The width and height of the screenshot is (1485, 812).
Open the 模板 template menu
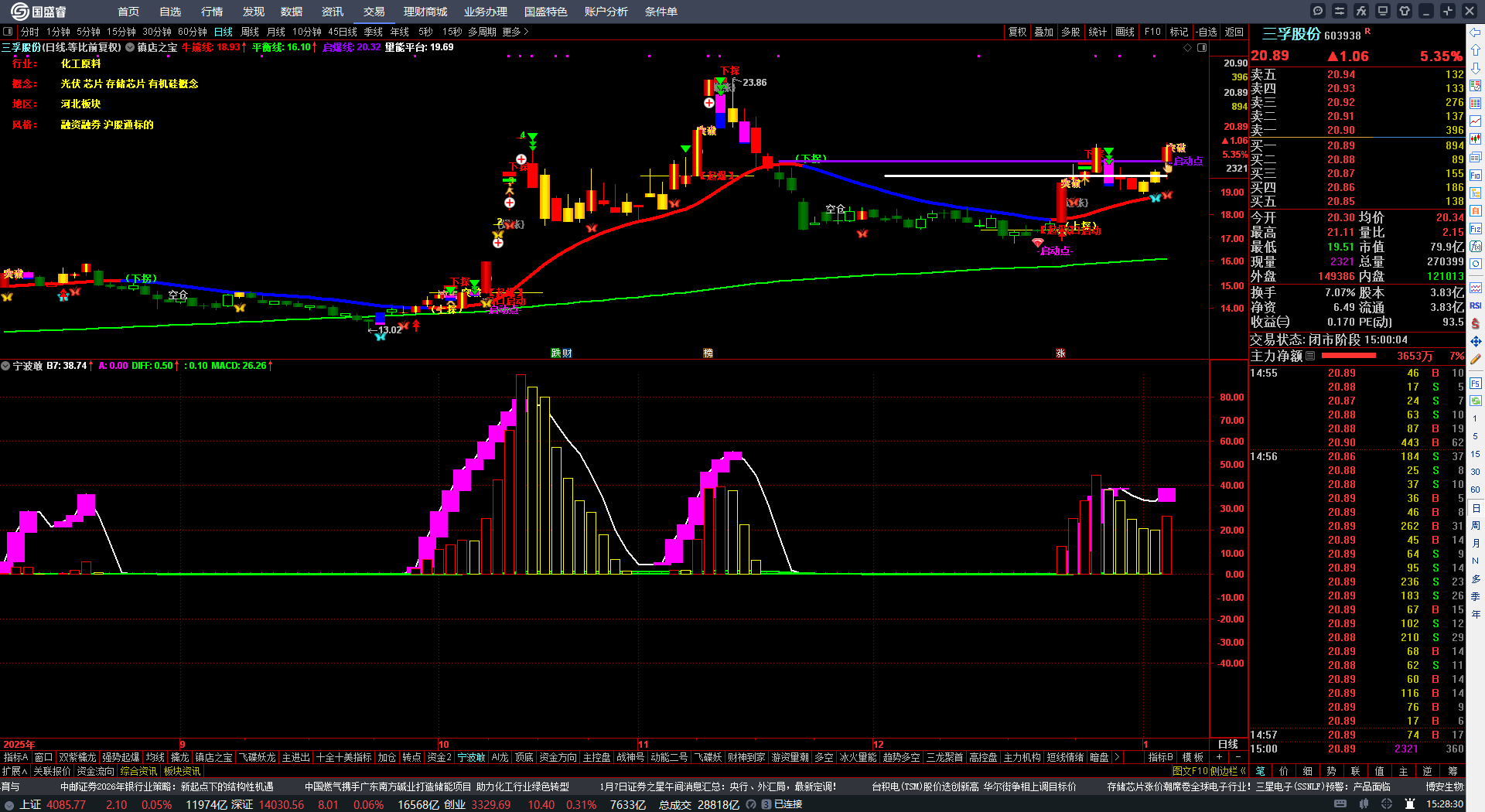pos(1193,757)
